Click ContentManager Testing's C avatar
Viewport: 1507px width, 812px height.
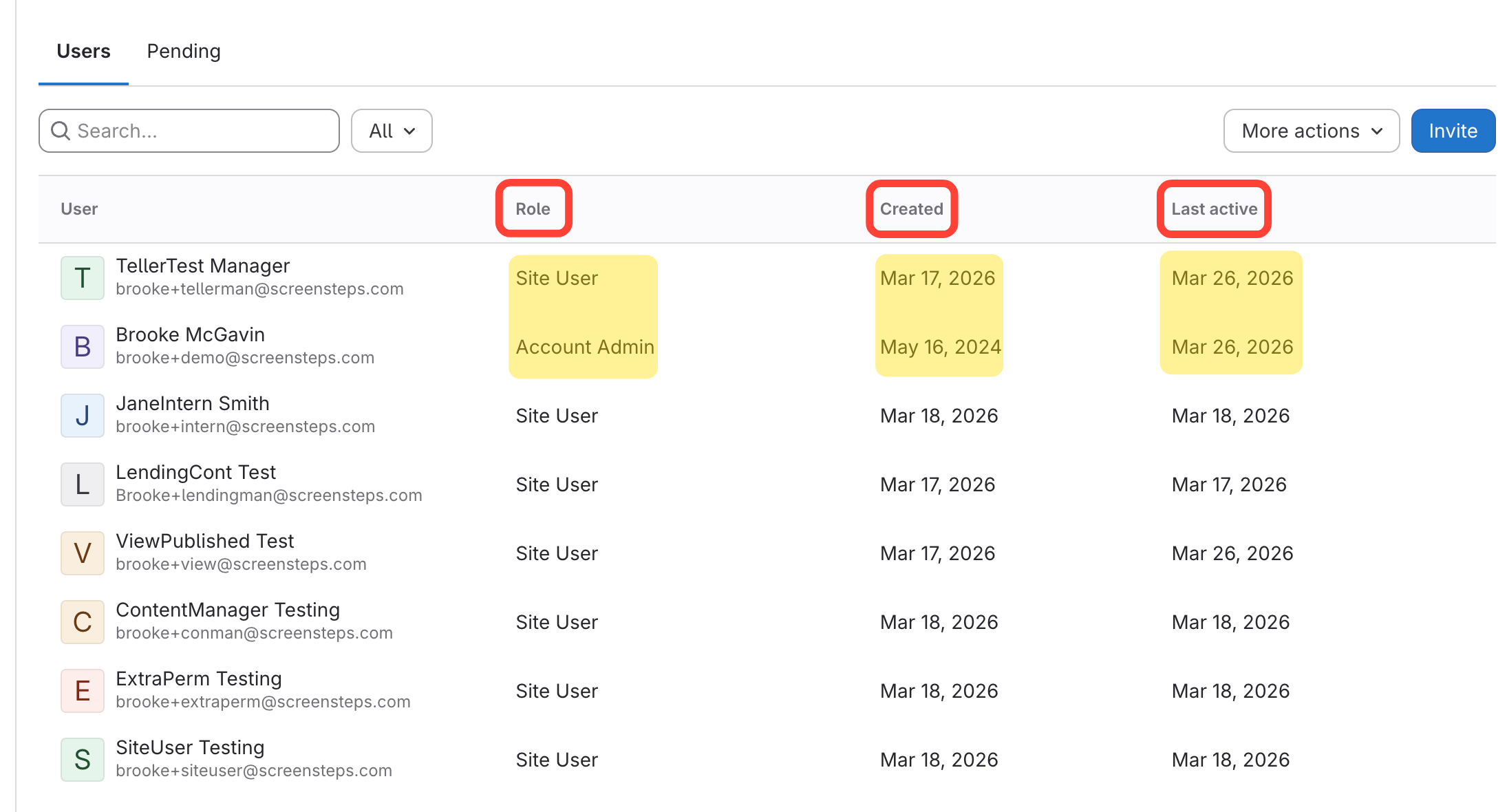coord(83,622)
